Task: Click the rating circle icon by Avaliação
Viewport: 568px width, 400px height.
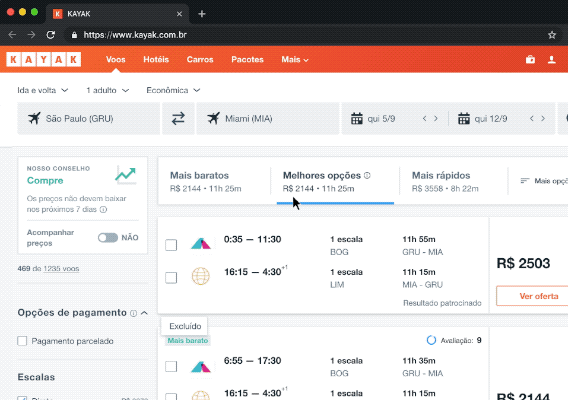Action: [431, 340]
